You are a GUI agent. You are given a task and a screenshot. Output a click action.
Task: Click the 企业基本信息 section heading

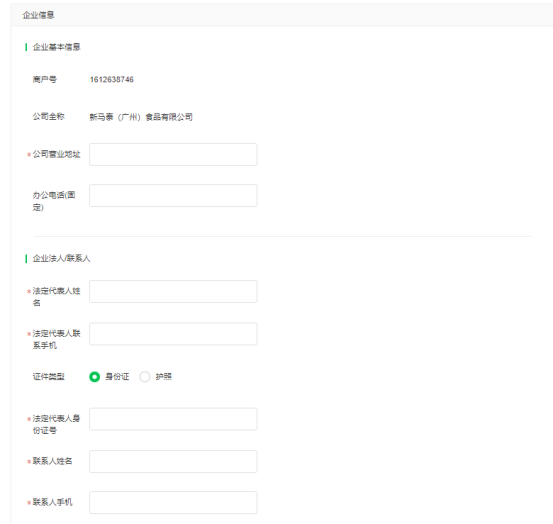[56, 47]
